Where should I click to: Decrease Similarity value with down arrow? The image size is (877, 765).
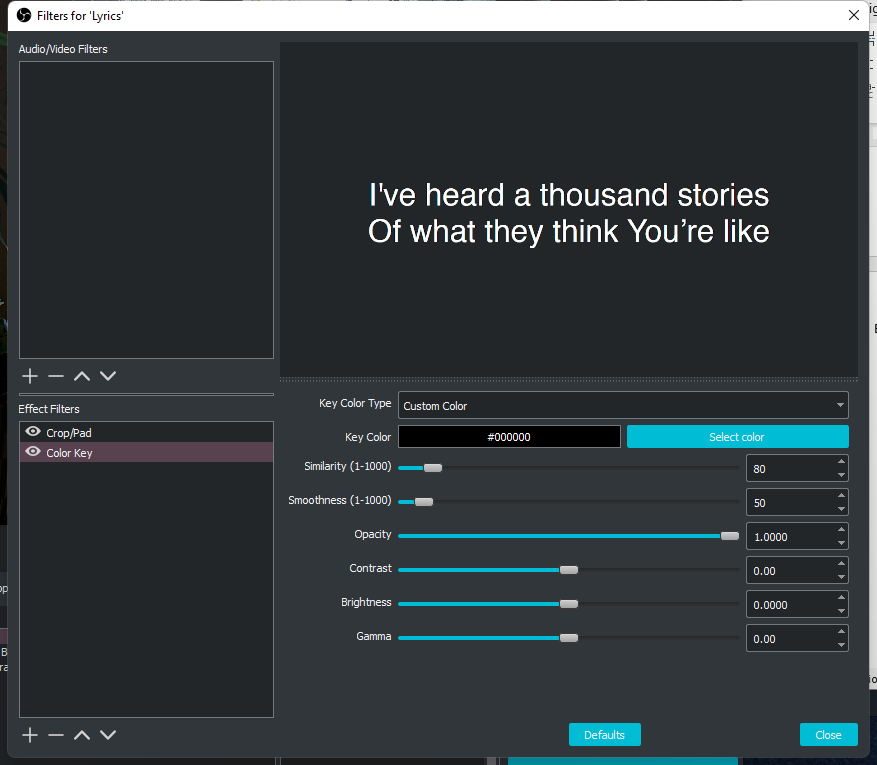click(x=841, y=475)
